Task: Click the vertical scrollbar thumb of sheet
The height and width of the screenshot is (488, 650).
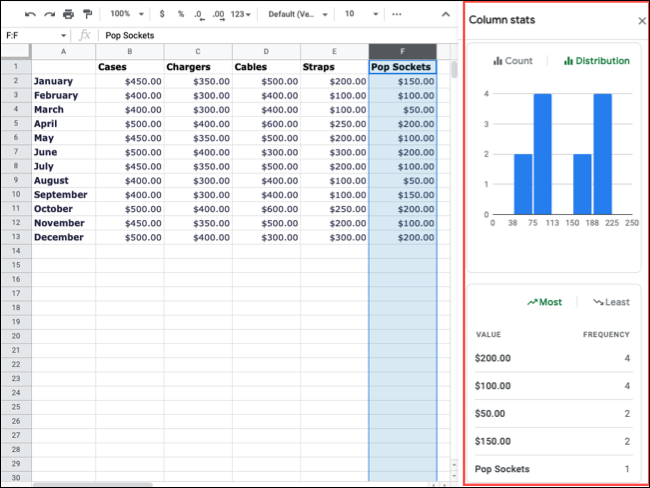Action: [454, 69]
